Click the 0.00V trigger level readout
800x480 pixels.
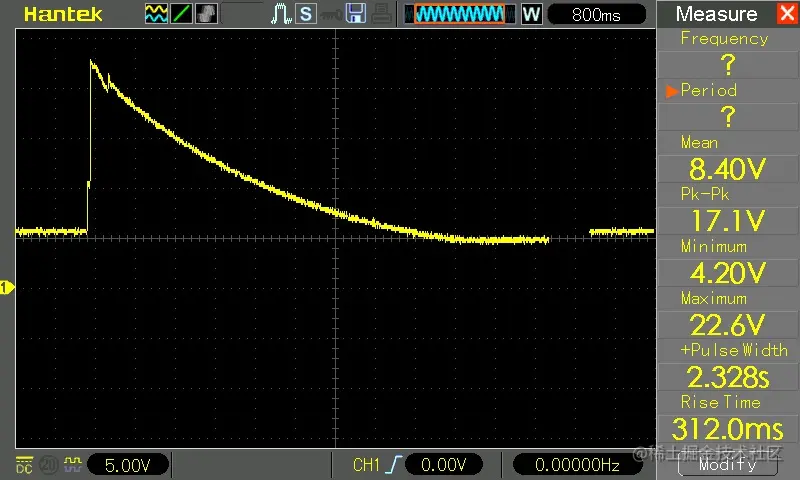[443, 465]
